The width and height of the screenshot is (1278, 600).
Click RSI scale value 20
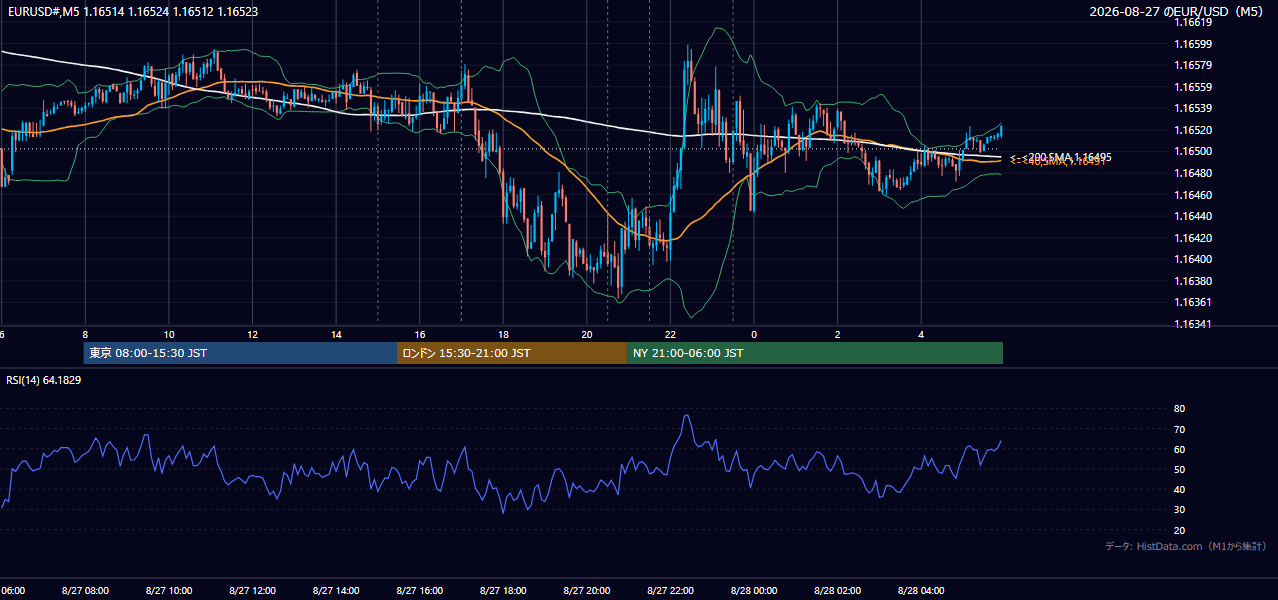point(1179,530)
